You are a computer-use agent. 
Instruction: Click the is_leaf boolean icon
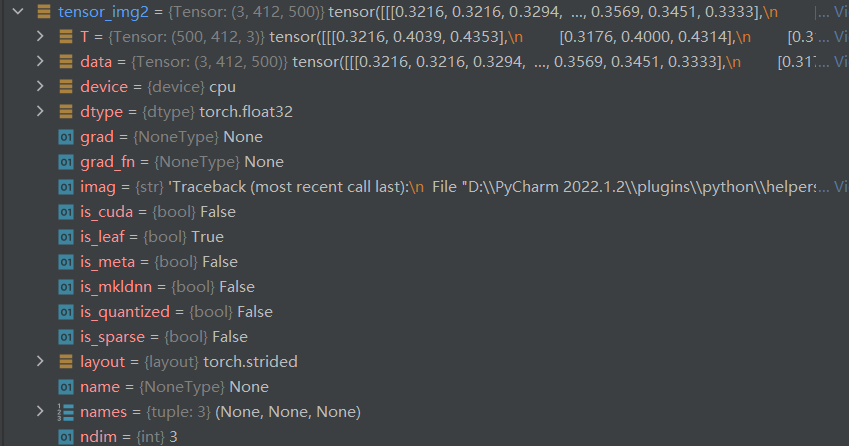click(66, 237)
